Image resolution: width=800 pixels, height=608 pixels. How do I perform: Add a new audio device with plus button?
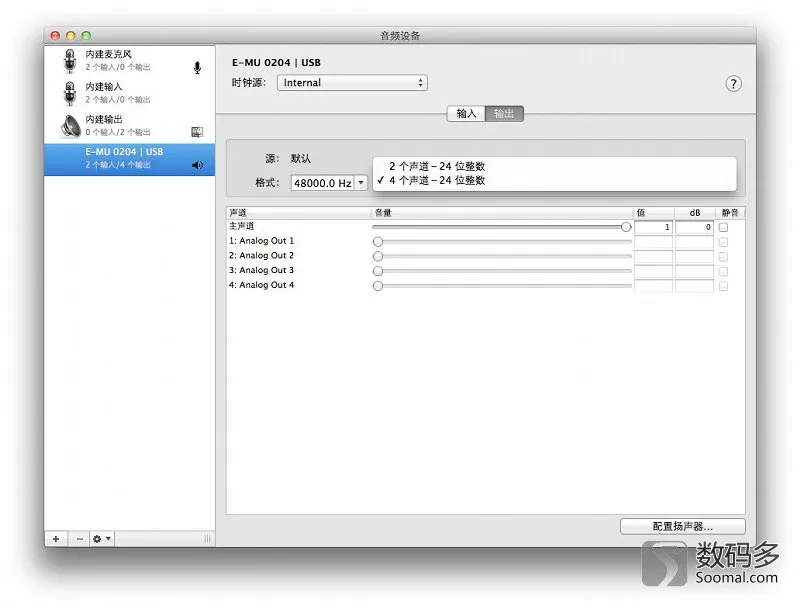(56, 539)
